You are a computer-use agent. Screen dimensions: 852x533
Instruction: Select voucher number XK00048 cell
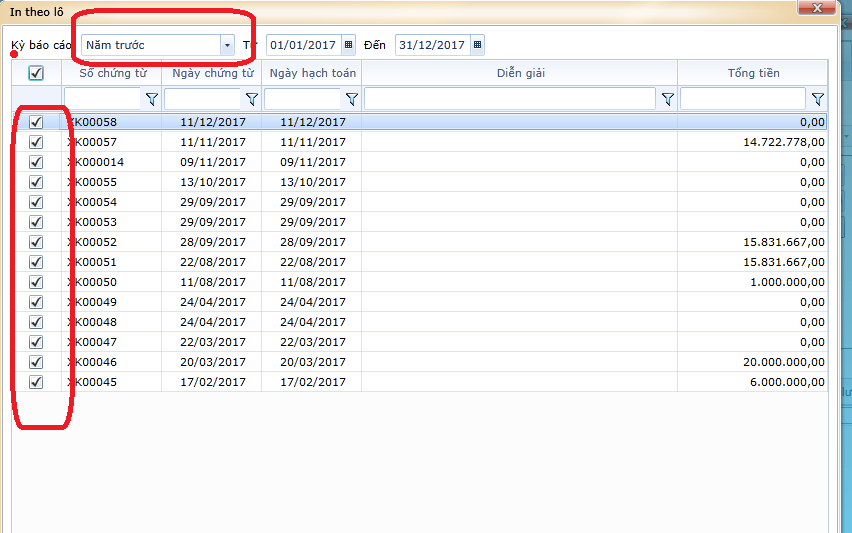pyautogui.click(x=112, y=322)
